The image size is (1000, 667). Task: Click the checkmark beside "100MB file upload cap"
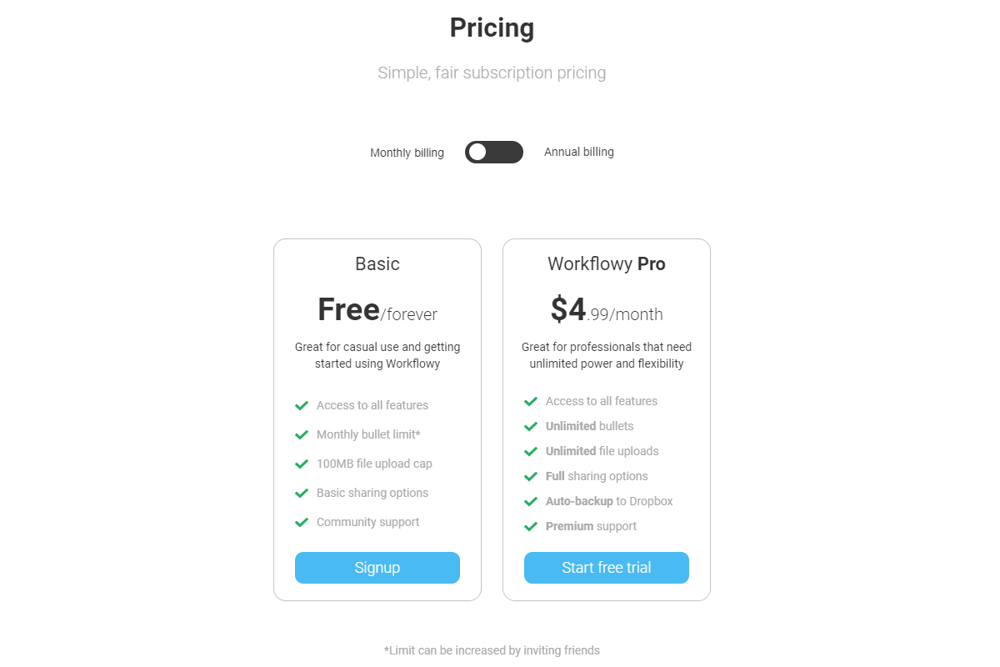pos(301,463)
